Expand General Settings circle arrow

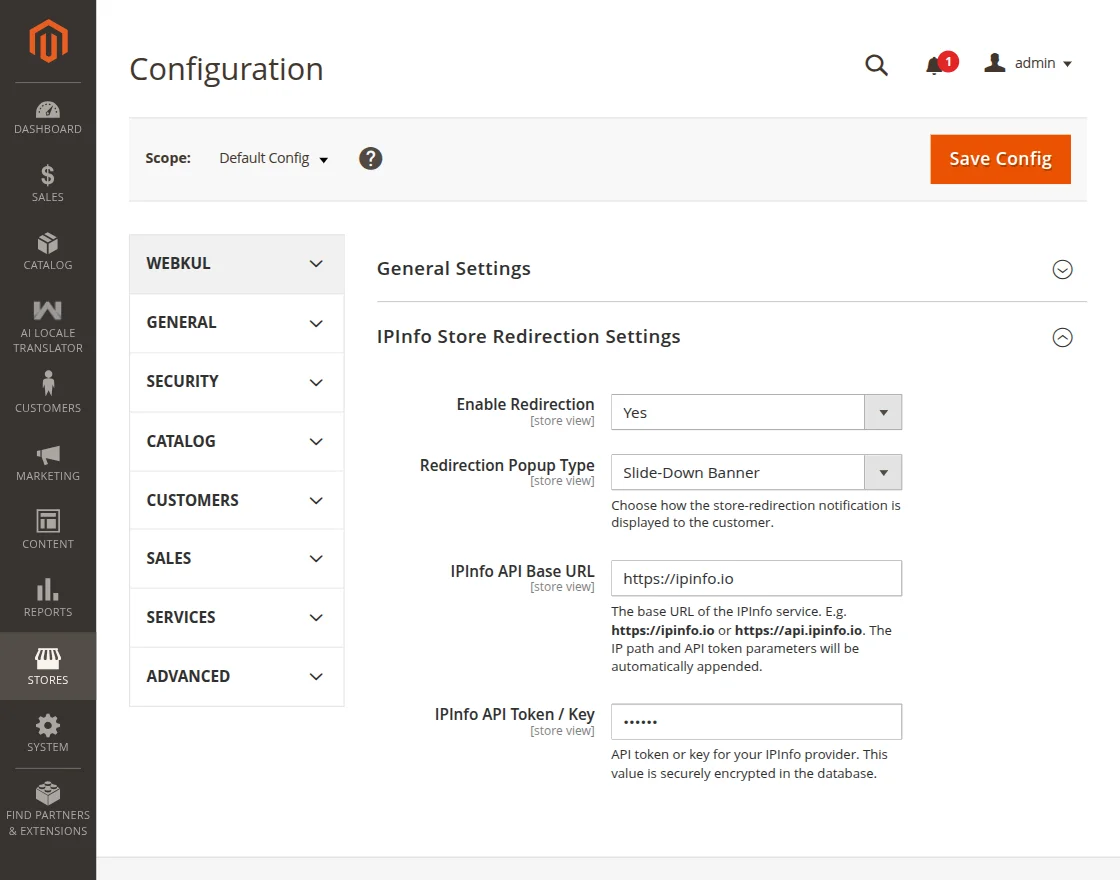1062,269
